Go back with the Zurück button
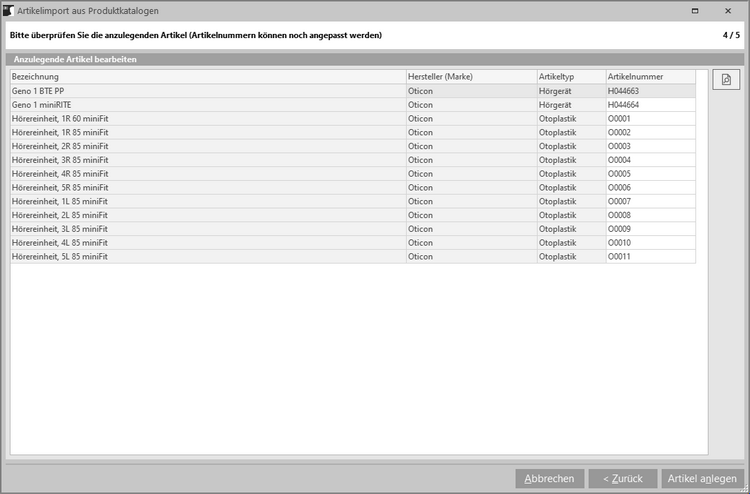 (x=623, y=478)
